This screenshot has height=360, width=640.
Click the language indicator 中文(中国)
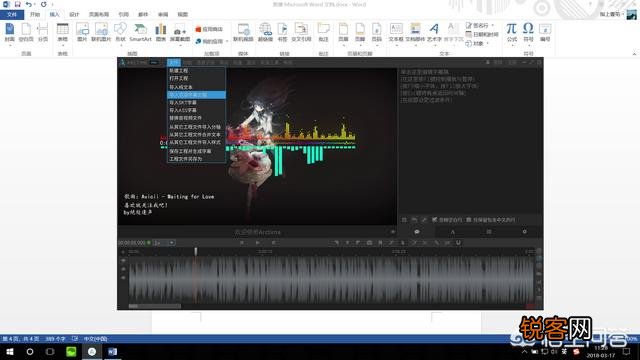(x=96, y=339)
